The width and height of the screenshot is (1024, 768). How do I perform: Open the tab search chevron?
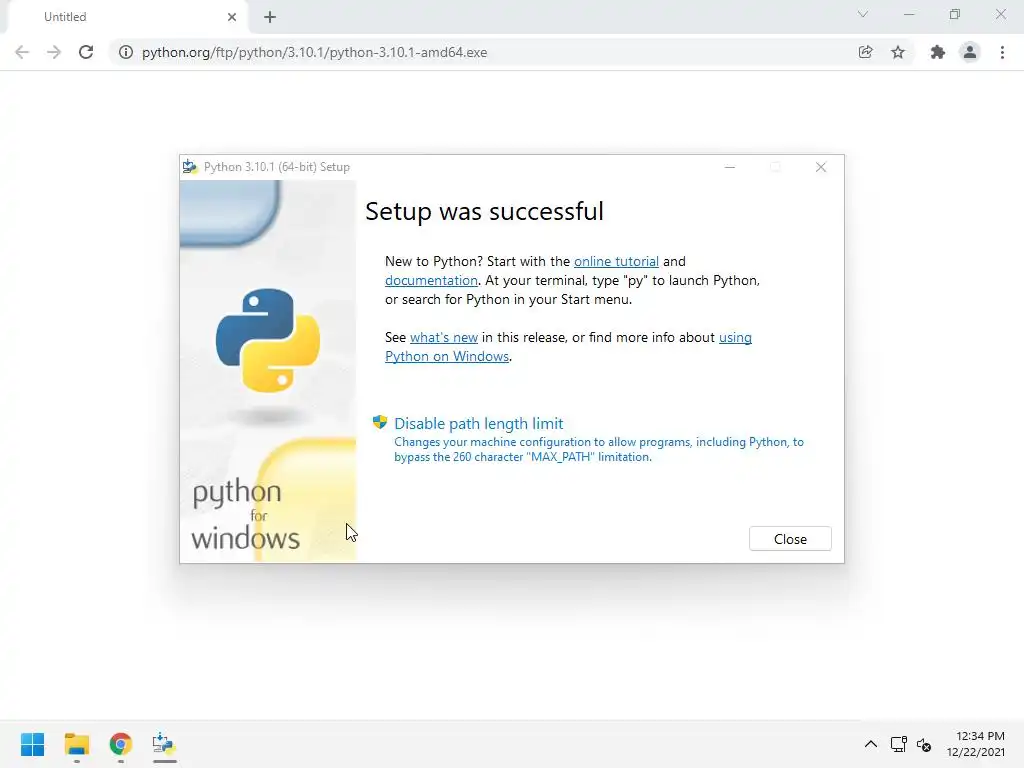(x=863, y=14)
